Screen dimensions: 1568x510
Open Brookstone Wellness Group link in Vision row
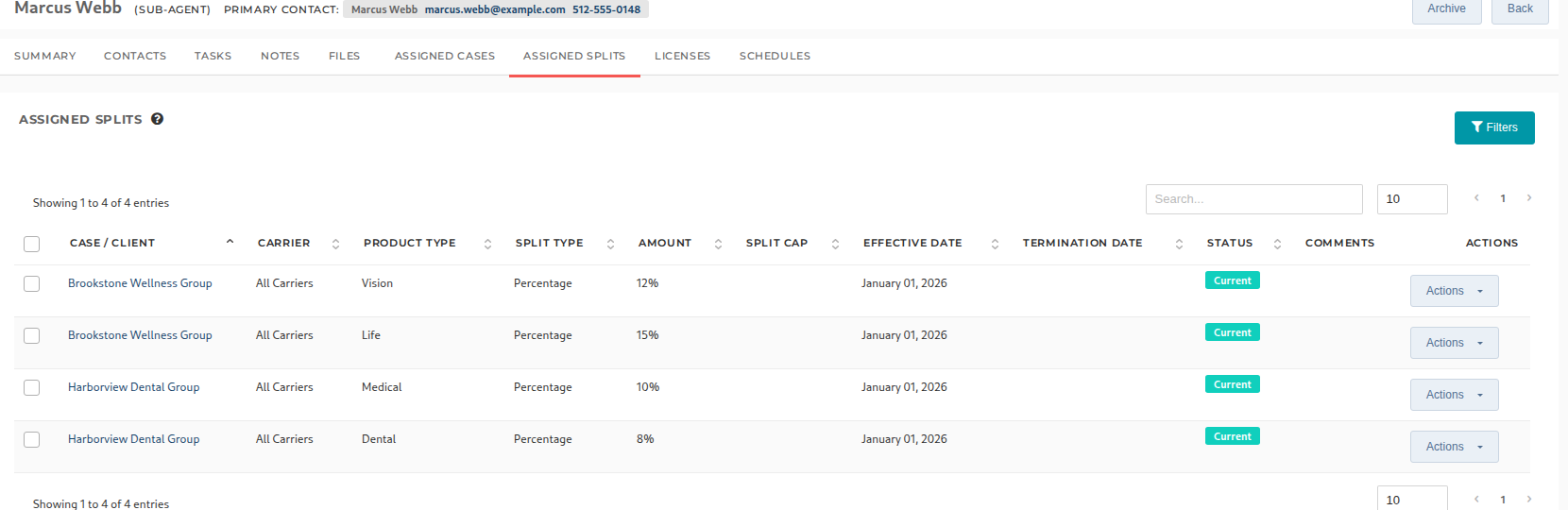pyautogui.click(x=140, y=283)
